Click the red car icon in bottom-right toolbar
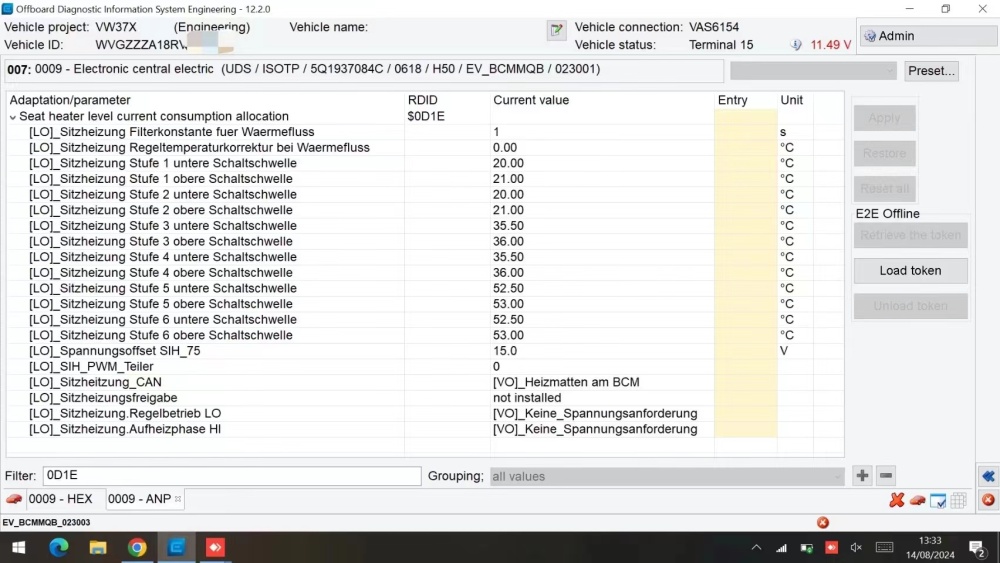 pos(917,500)
